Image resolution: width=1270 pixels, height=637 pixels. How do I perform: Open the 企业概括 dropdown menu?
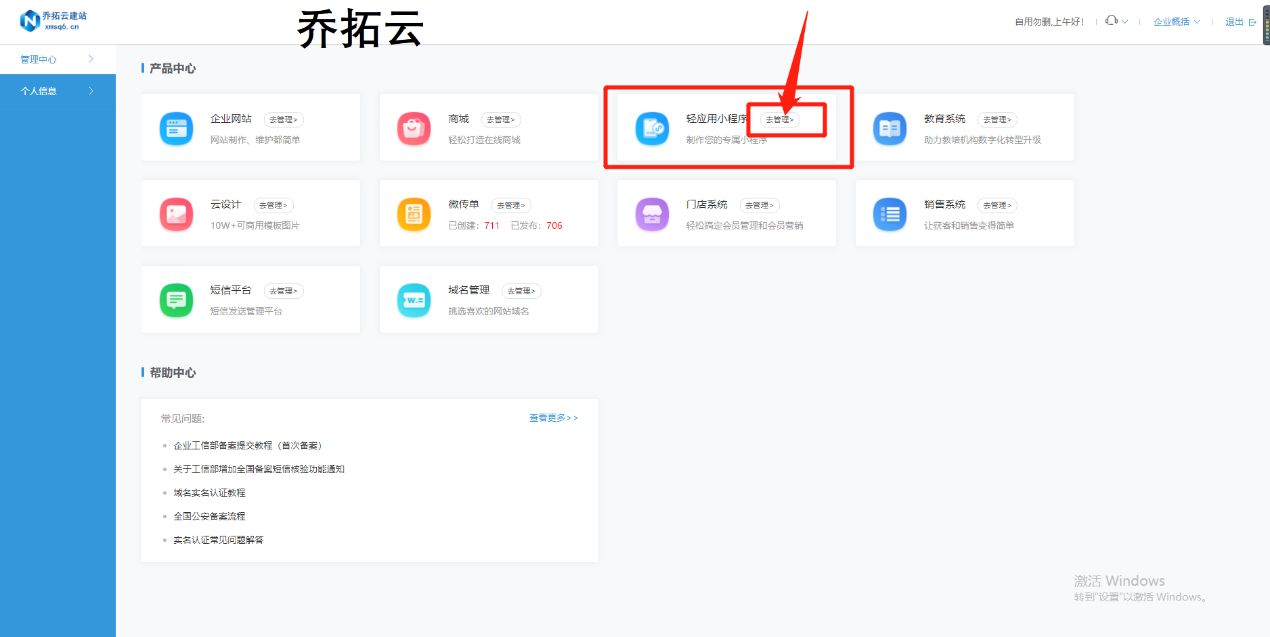pyautogui.click(x=1175, y=20)
